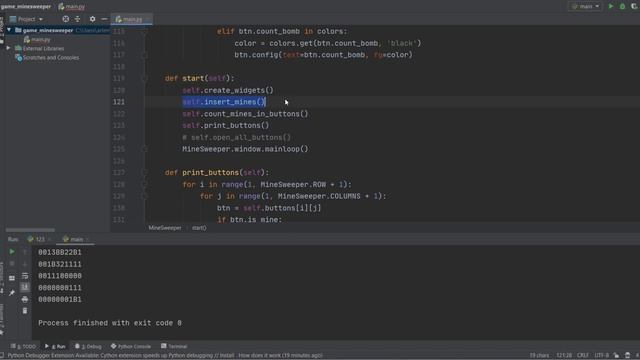
Task: Select main.py in the project tree
Action: pyautogui.click(x=40, y=40)
